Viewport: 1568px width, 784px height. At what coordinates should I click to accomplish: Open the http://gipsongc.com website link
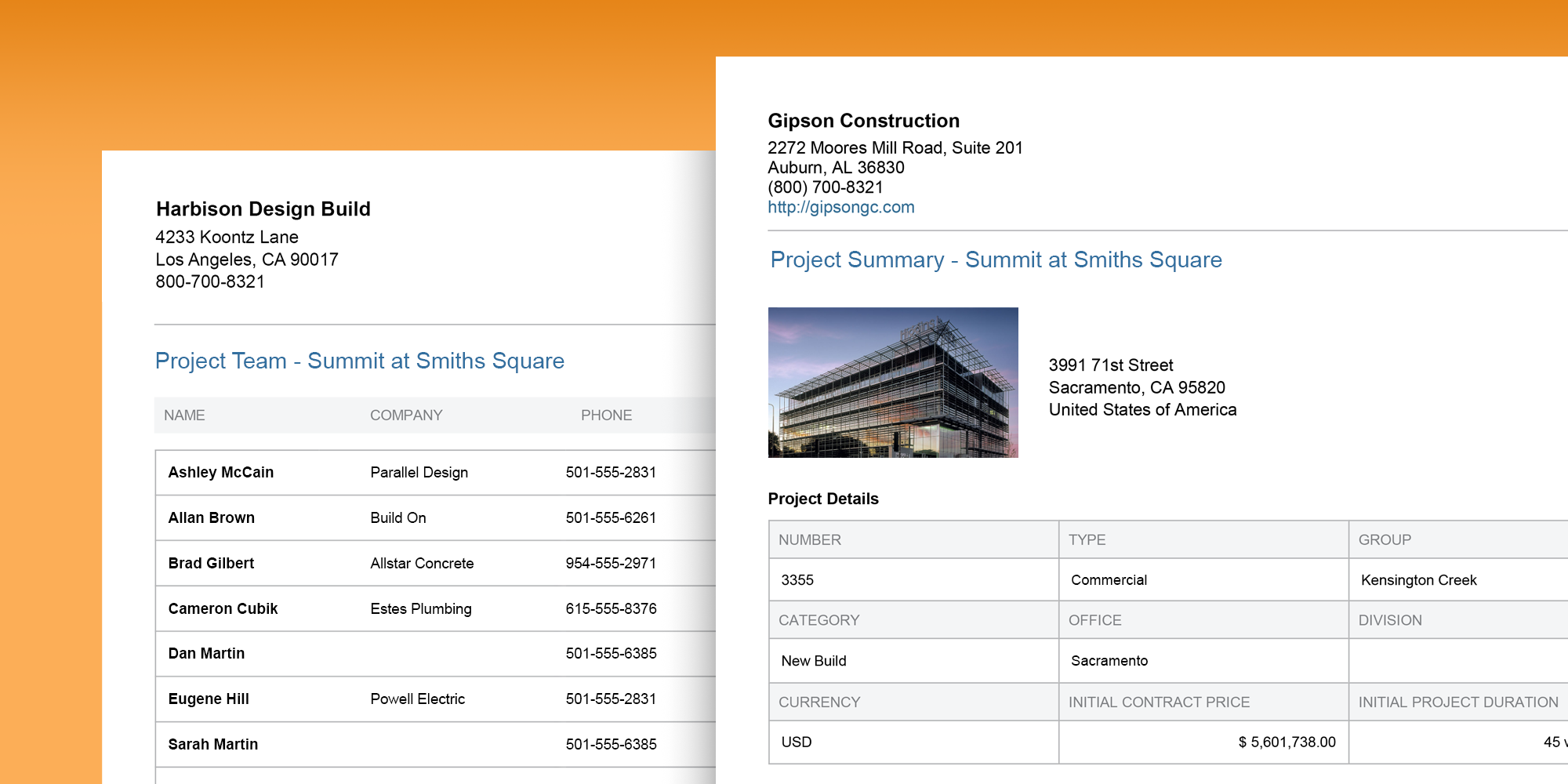click(x=840, y=207)
